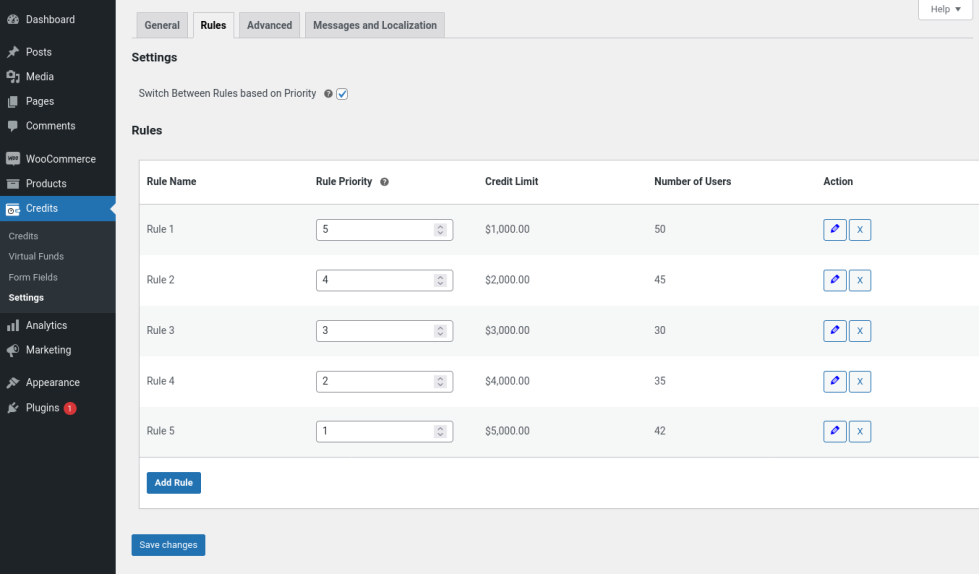Open WooCommerce from the sidebar

point(60,159)
